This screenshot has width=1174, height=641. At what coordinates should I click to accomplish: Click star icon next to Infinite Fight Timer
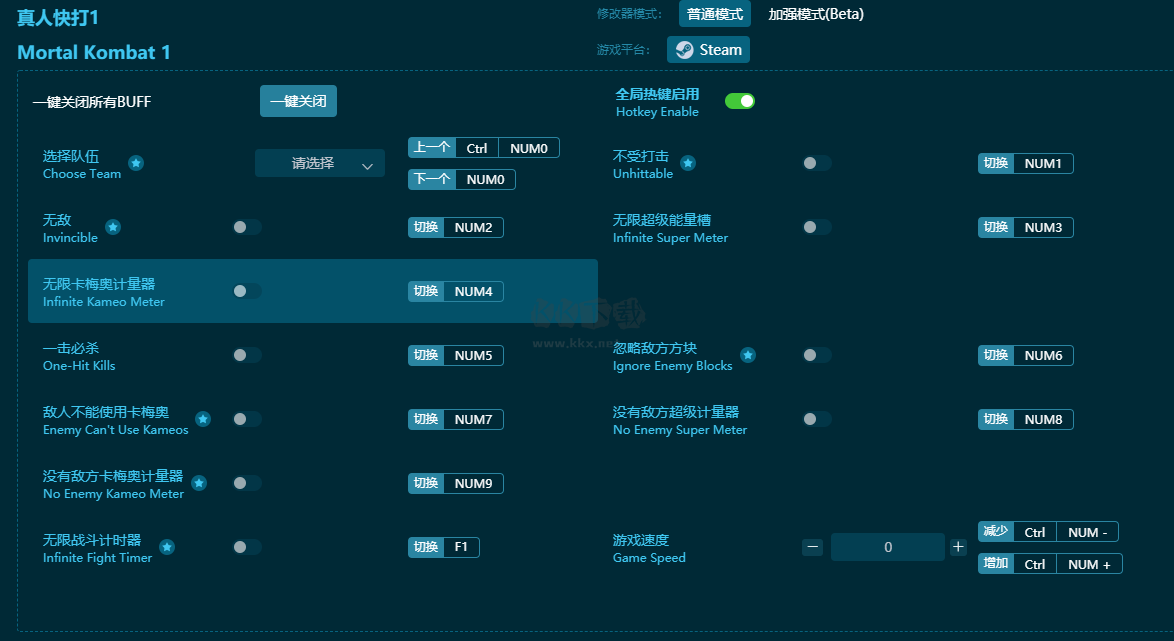click(167, 547)
